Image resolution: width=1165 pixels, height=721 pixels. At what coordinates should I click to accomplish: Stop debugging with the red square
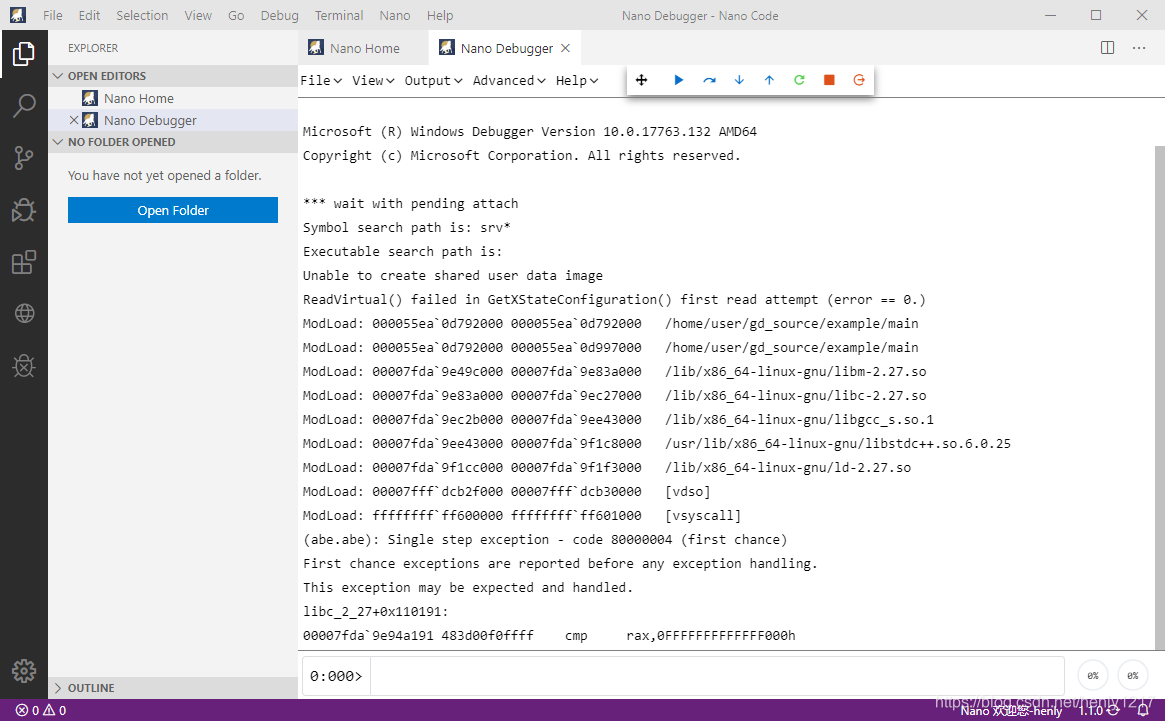(x=829, y=80)
